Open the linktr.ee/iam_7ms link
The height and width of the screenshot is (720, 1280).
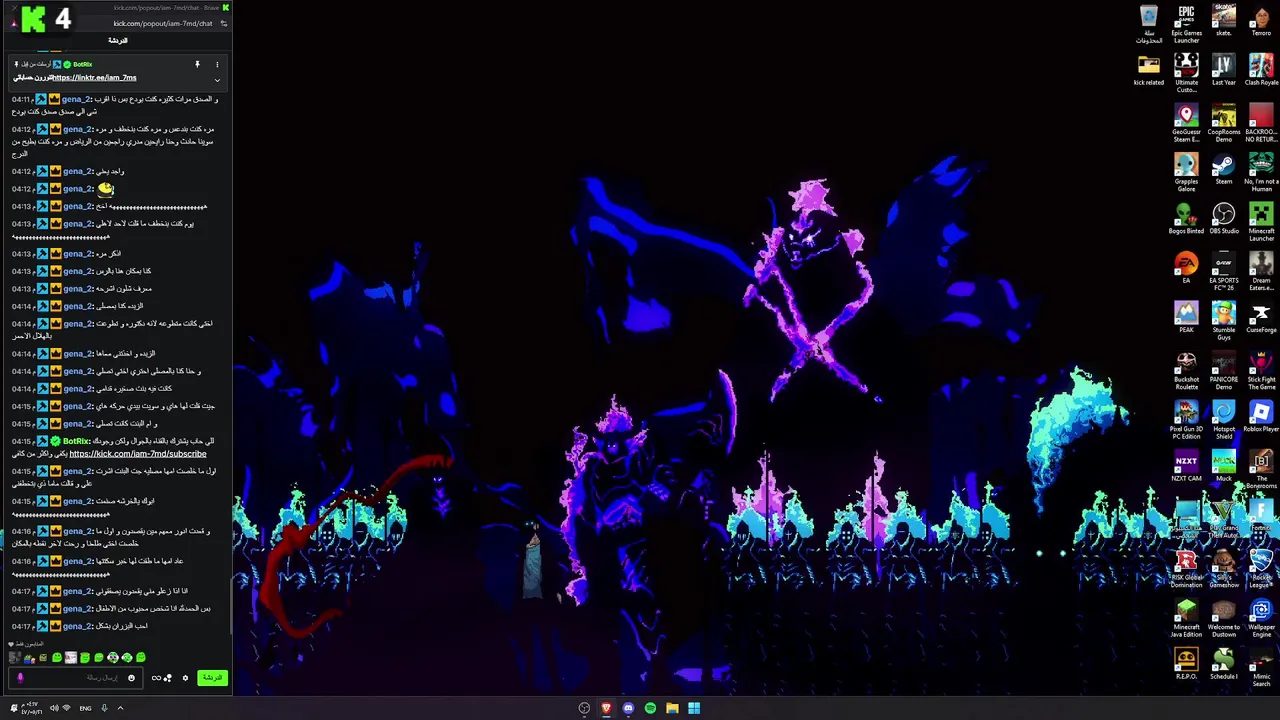tap(95, 77)
